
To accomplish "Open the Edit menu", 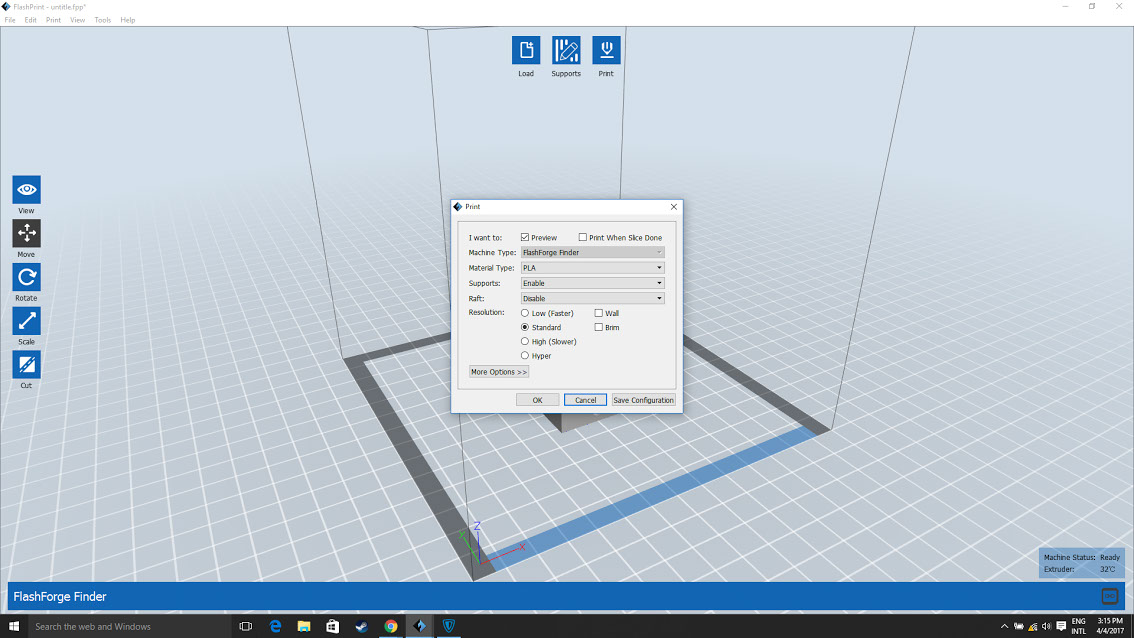I will coord(30,20).
